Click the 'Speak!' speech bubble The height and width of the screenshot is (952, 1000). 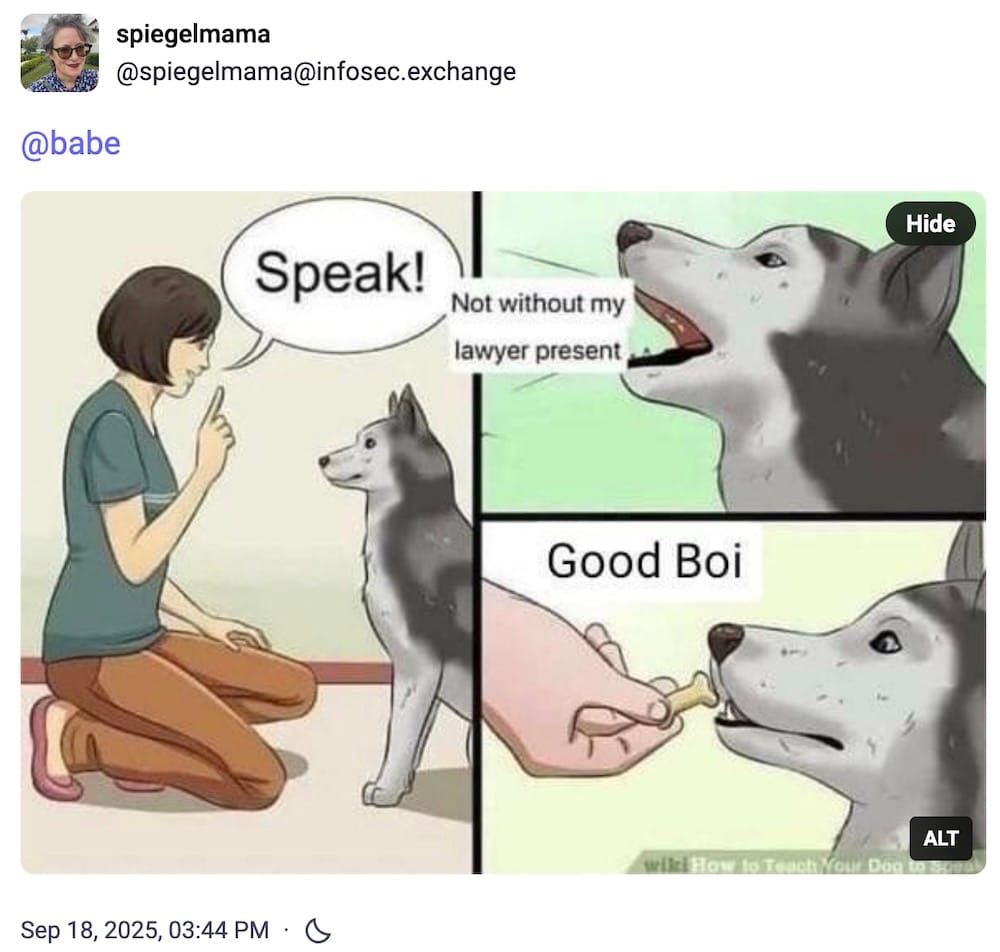coord(340,275)
